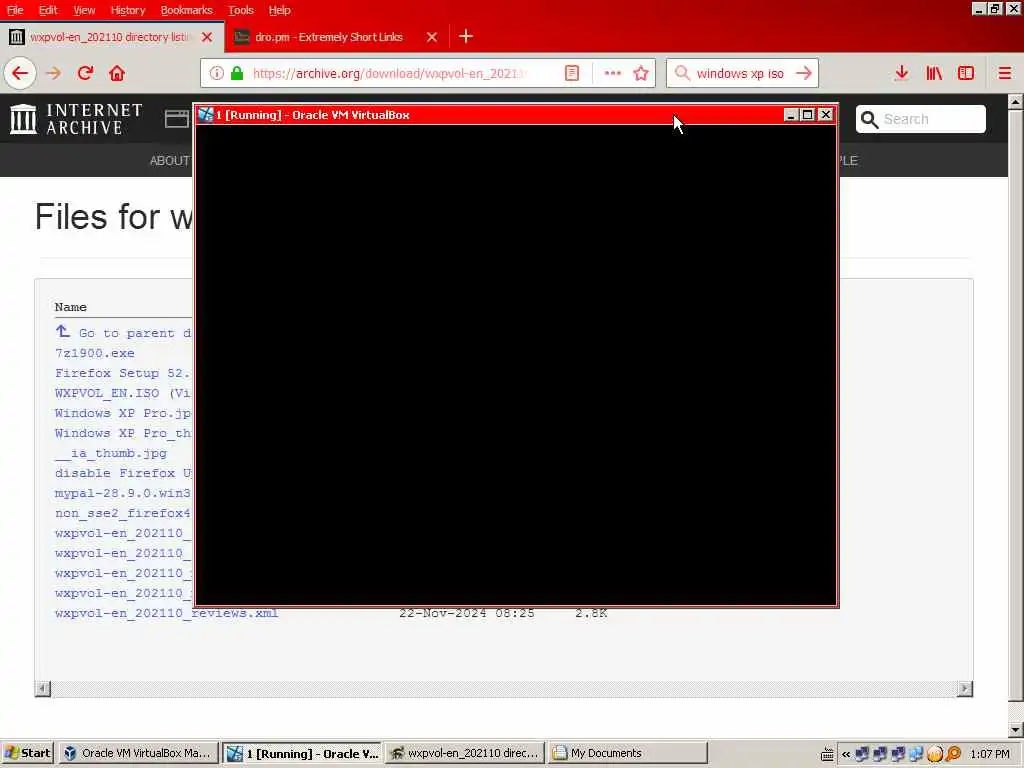
Task: Open the Firefox hamburger menu
Action: pos(1004,73)
